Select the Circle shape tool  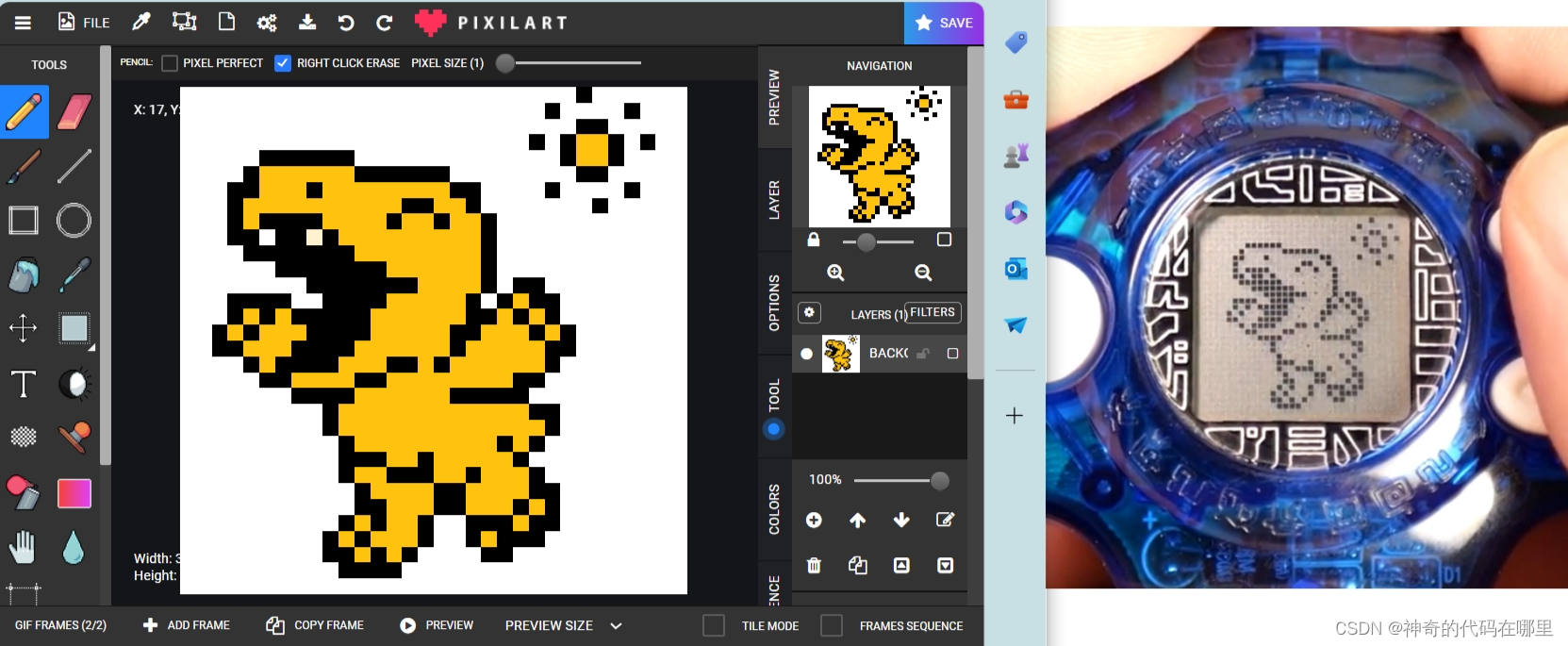tap(74, 221)
